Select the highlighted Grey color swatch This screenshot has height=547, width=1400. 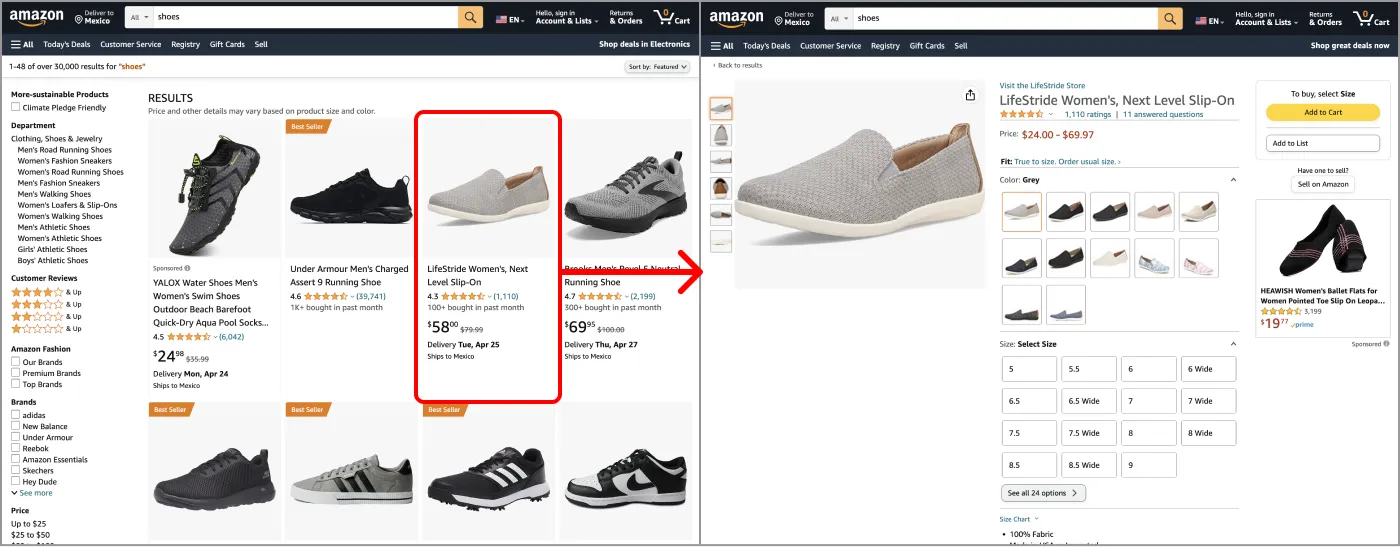(1021, 212)
